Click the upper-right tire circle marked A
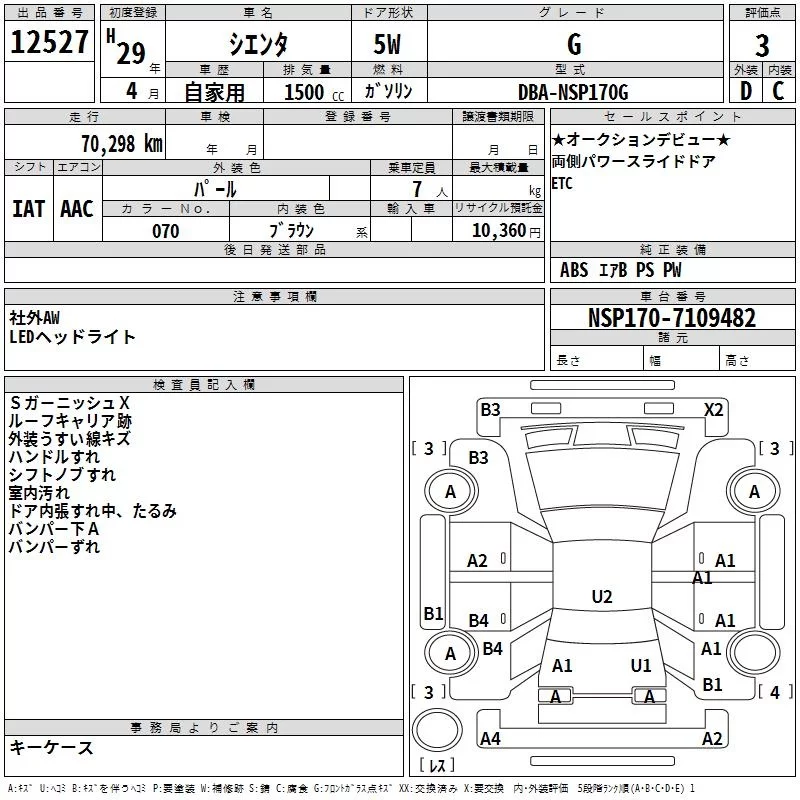This screenshot has height=800, width=800. point(754,491)
